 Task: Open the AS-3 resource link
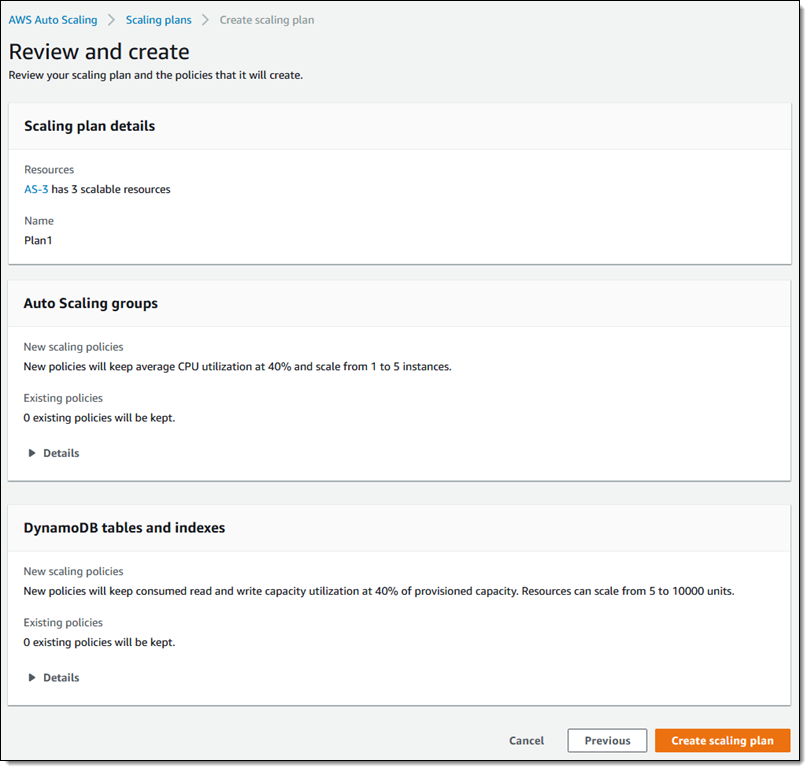36,189
